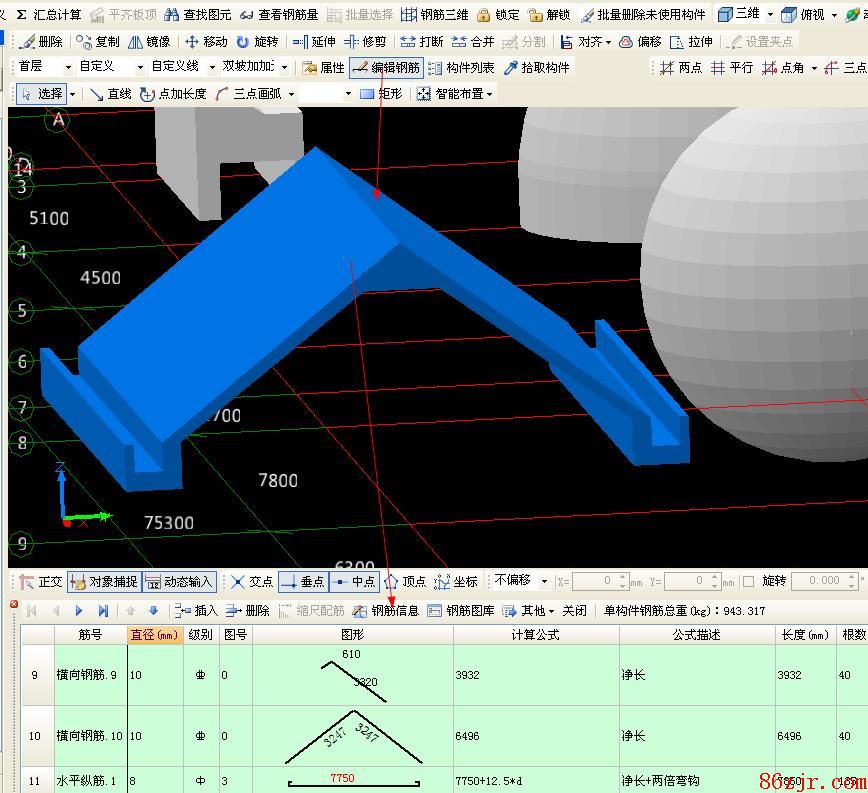Select the 镜像 mirror tool
868x793 pixels.
click(149, 42)
